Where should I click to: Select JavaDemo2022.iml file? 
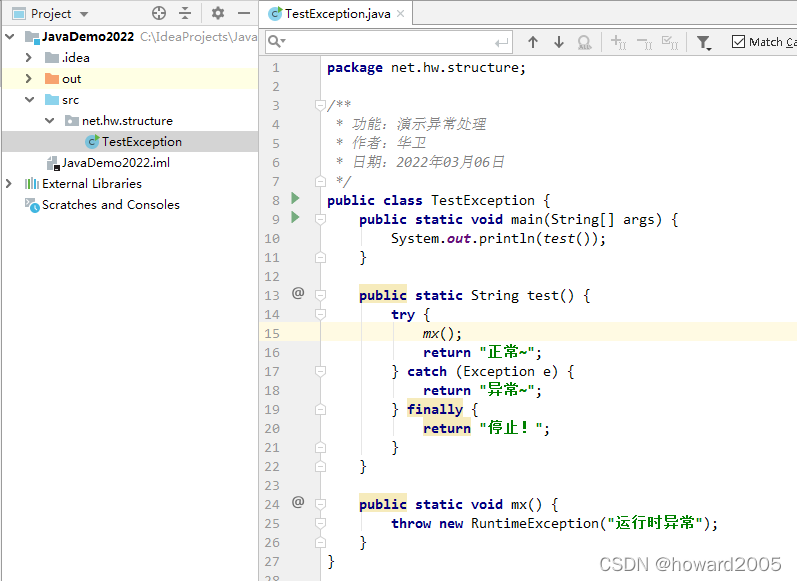(x=115, y=163)
